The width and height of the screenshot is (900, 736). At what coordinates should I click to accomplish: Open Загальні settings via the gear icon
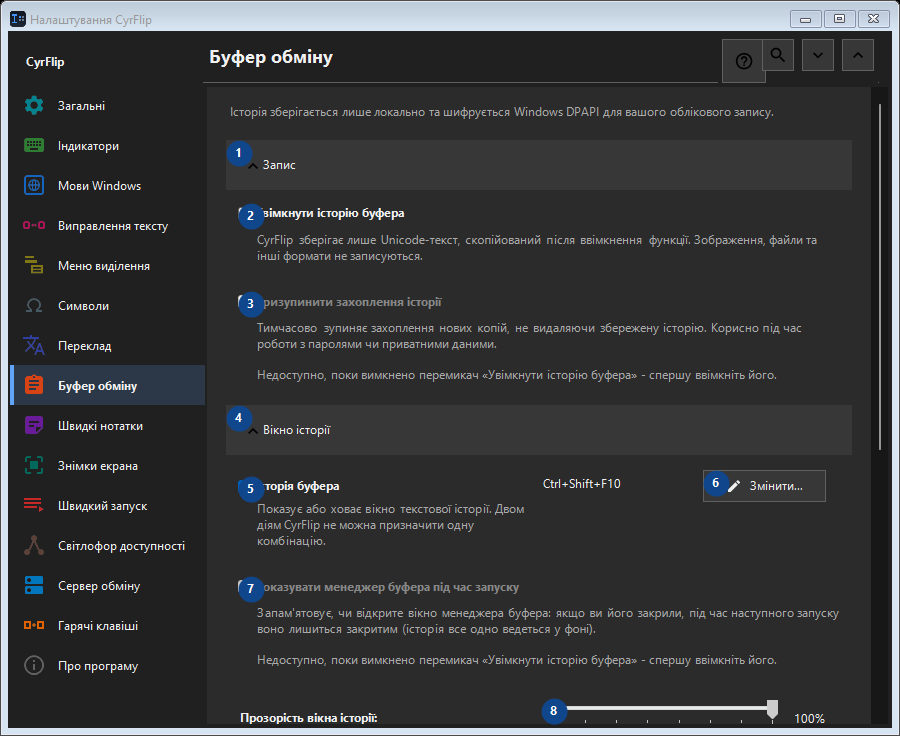(34, 106)
